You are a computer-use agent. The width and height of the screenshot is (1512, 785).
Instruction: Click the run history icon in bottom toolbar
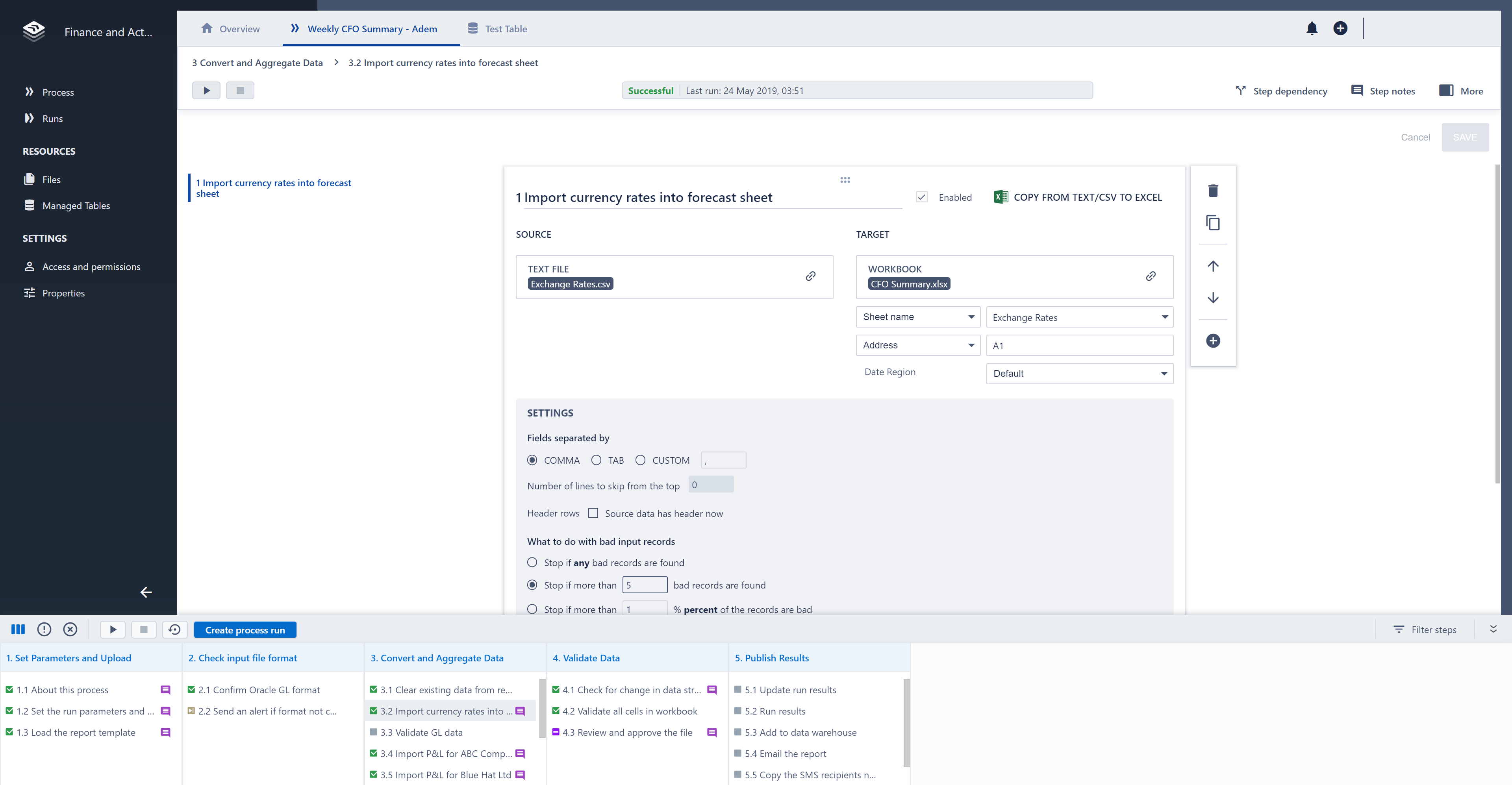pyautogui.click(x=174, y=629)
